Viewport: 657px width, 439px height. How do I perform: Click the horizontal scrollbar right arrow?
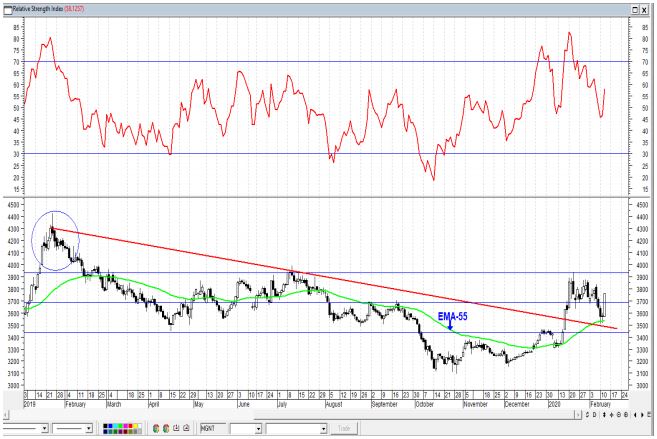578,415
